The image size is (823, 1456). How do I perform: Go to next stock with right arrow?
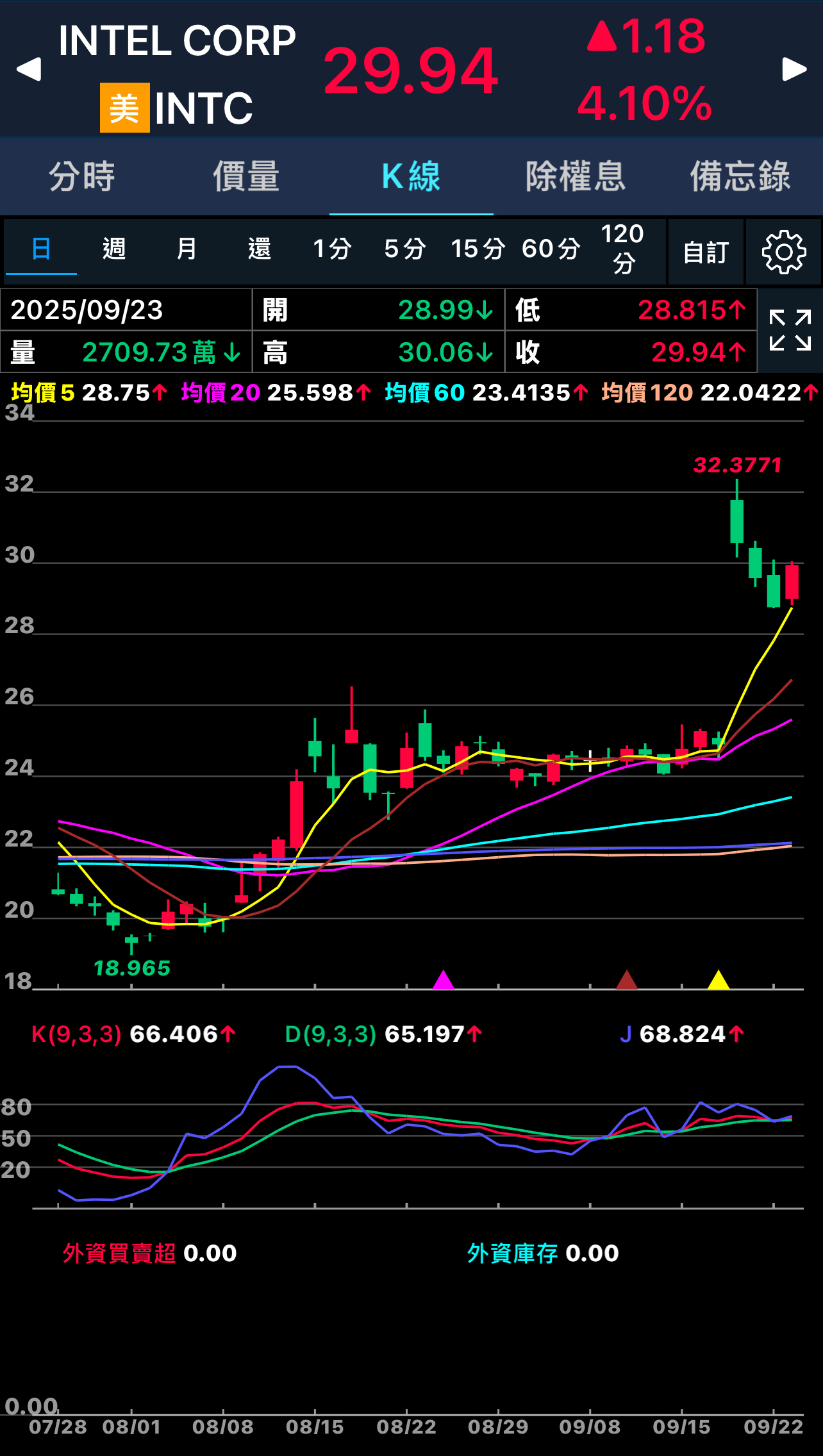tap(794, 69)
